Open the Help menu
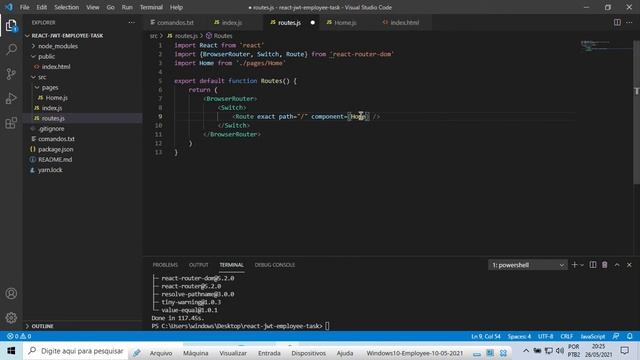The height and width of the screenshot is (360, 640). click(176, 7)
